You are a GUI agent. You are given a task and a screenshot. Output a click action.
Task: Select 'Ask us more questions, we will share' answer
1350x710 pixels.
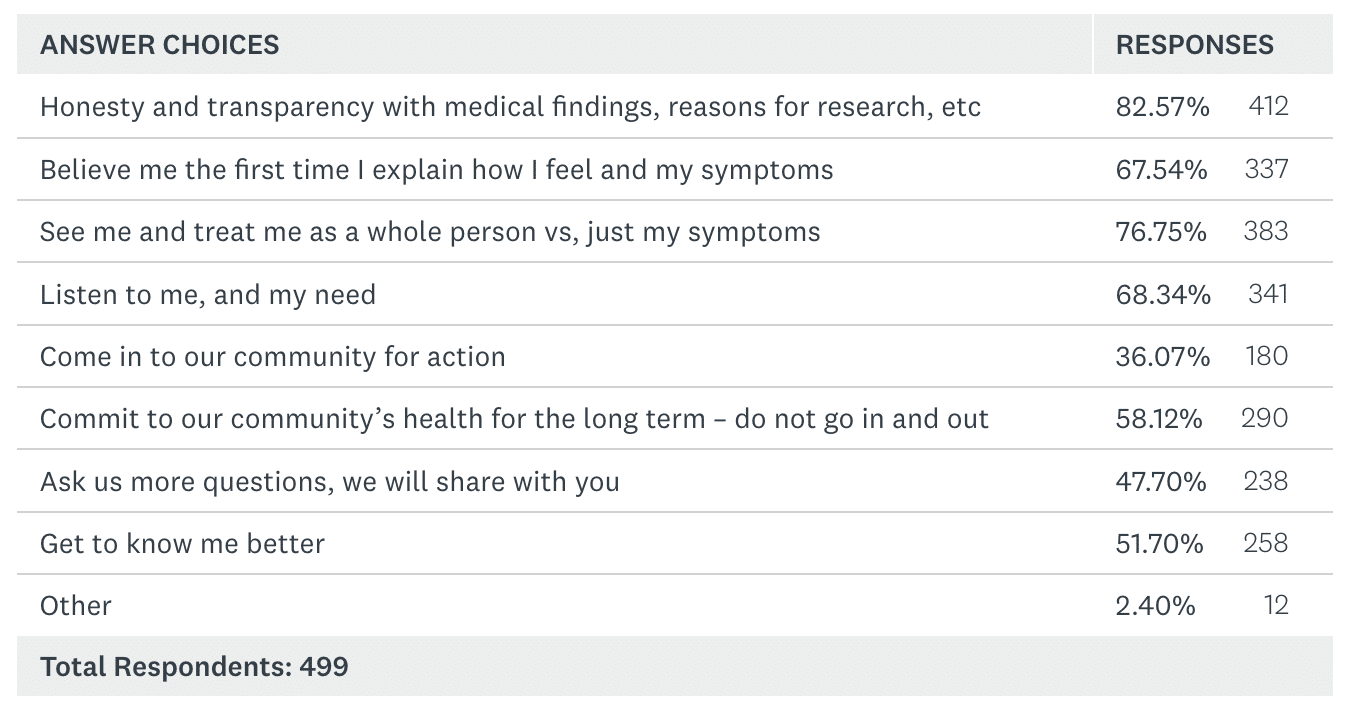[330, 482]
